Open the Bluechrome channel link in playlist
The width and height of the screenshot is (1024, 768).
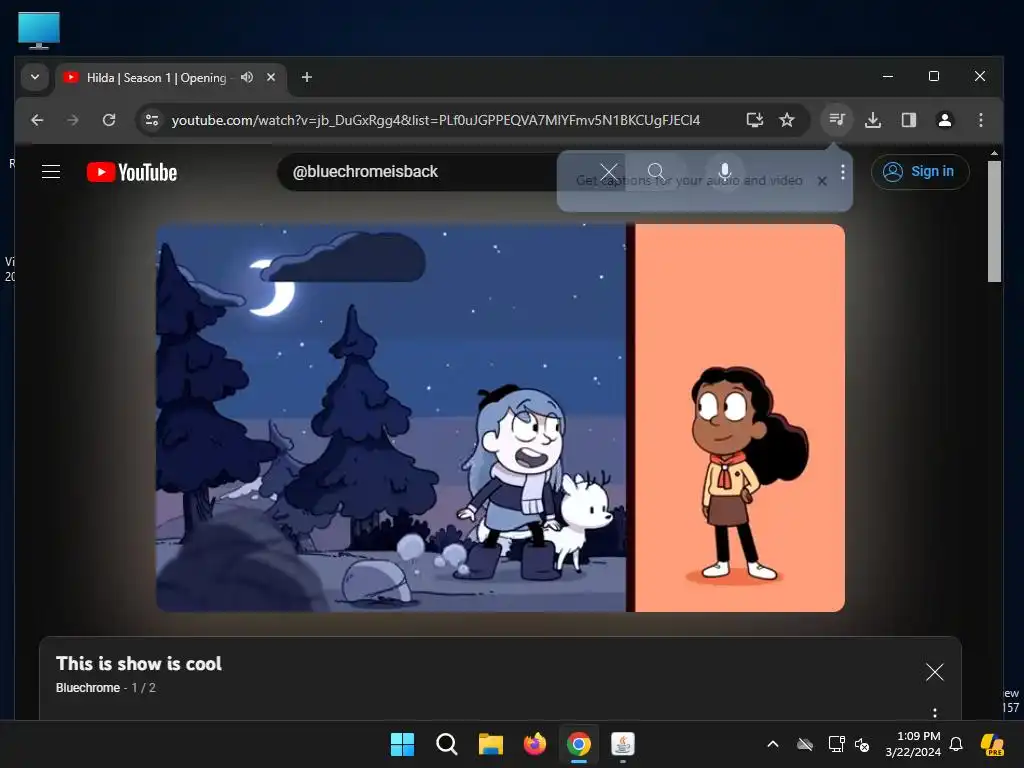coord(88,688)
